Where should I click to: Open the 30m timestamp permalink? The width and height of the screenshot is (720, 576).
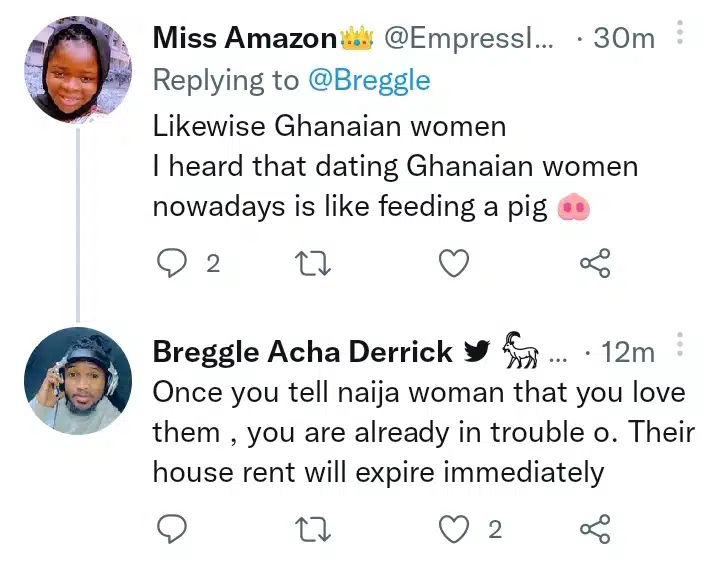pyautogui.click(x=624, y=39)
